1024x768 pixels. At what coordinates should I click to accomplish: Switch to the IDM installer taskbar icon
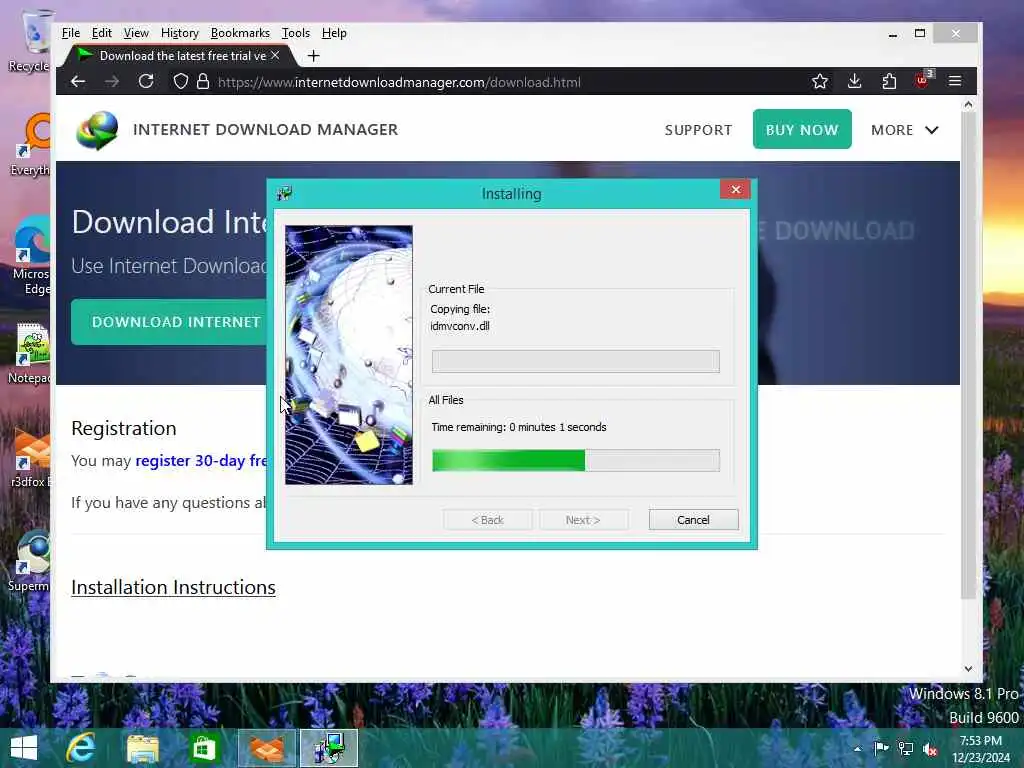[328, 748]
